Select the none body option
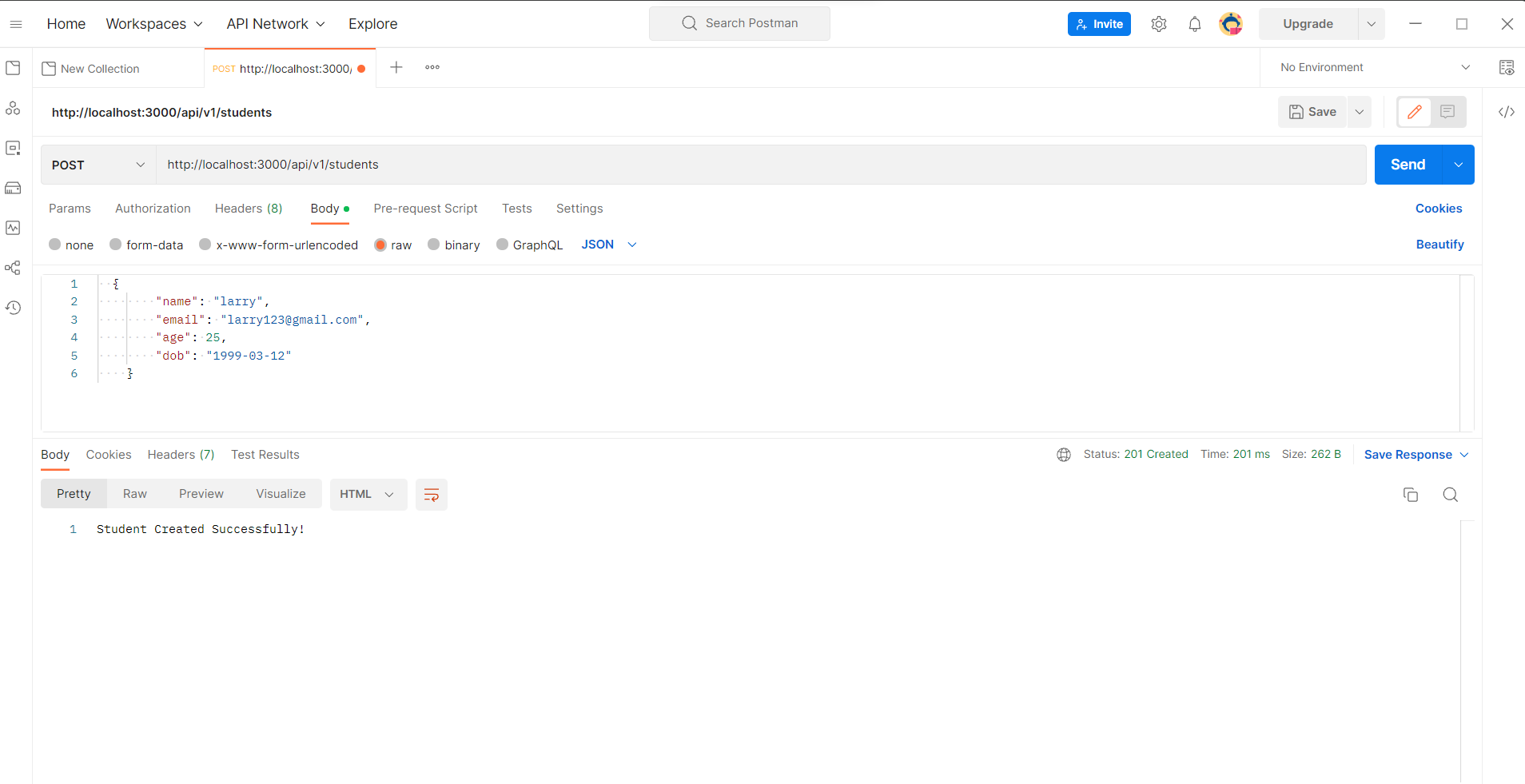The width and height of the screenshot is (1525, 784). tap(55, 245)
